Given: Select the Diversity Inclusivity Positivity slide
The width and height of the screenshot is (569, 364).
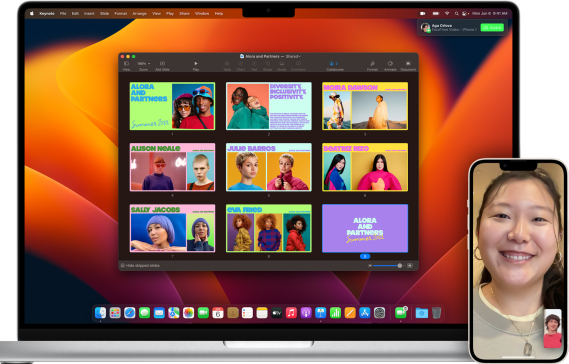Looking at the screenshot, I should click(269, 106).
